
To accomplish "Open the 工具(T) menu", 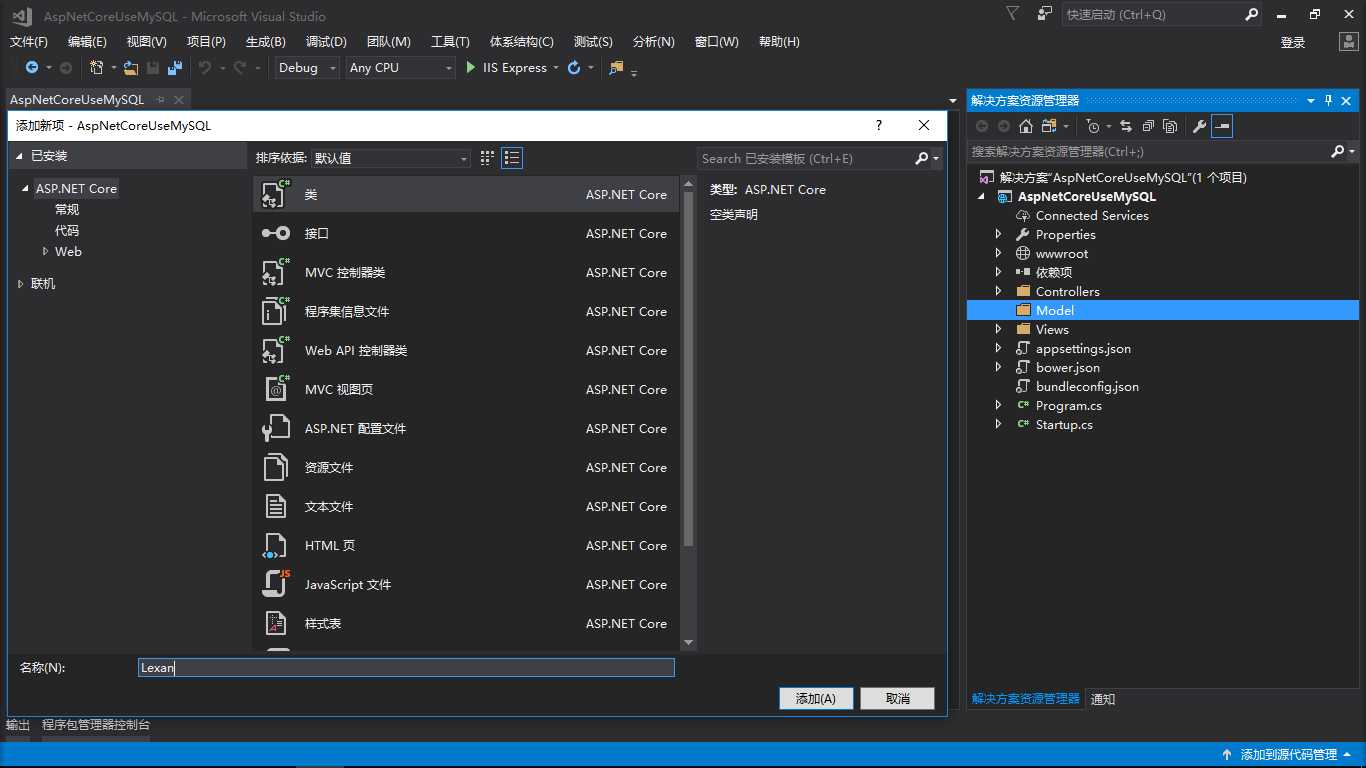I will point(450,41).
